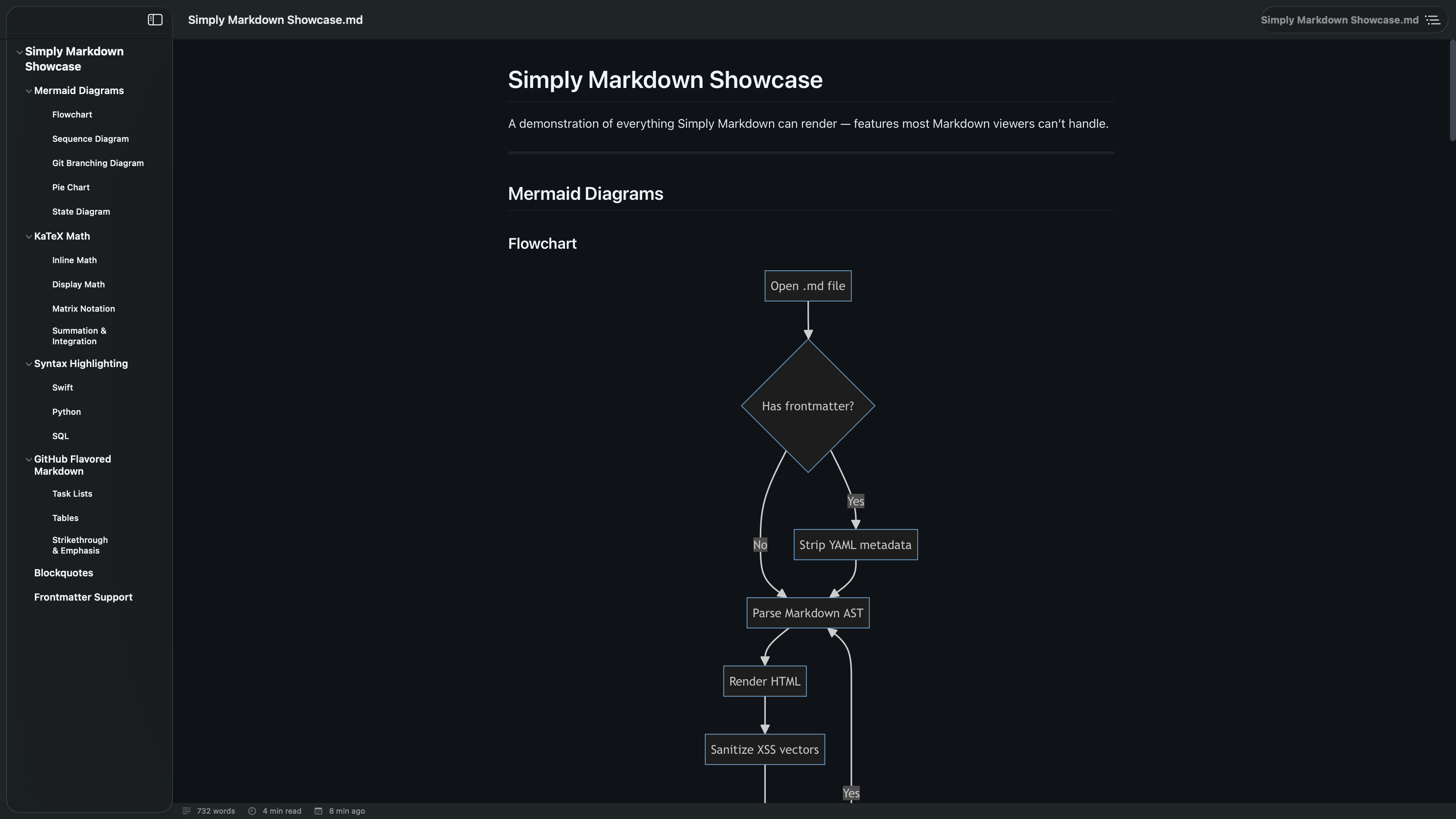Collapse the Simply Markdown Showcase root chevron
This screenshot has width=1456, height=819.
(20, 52)
